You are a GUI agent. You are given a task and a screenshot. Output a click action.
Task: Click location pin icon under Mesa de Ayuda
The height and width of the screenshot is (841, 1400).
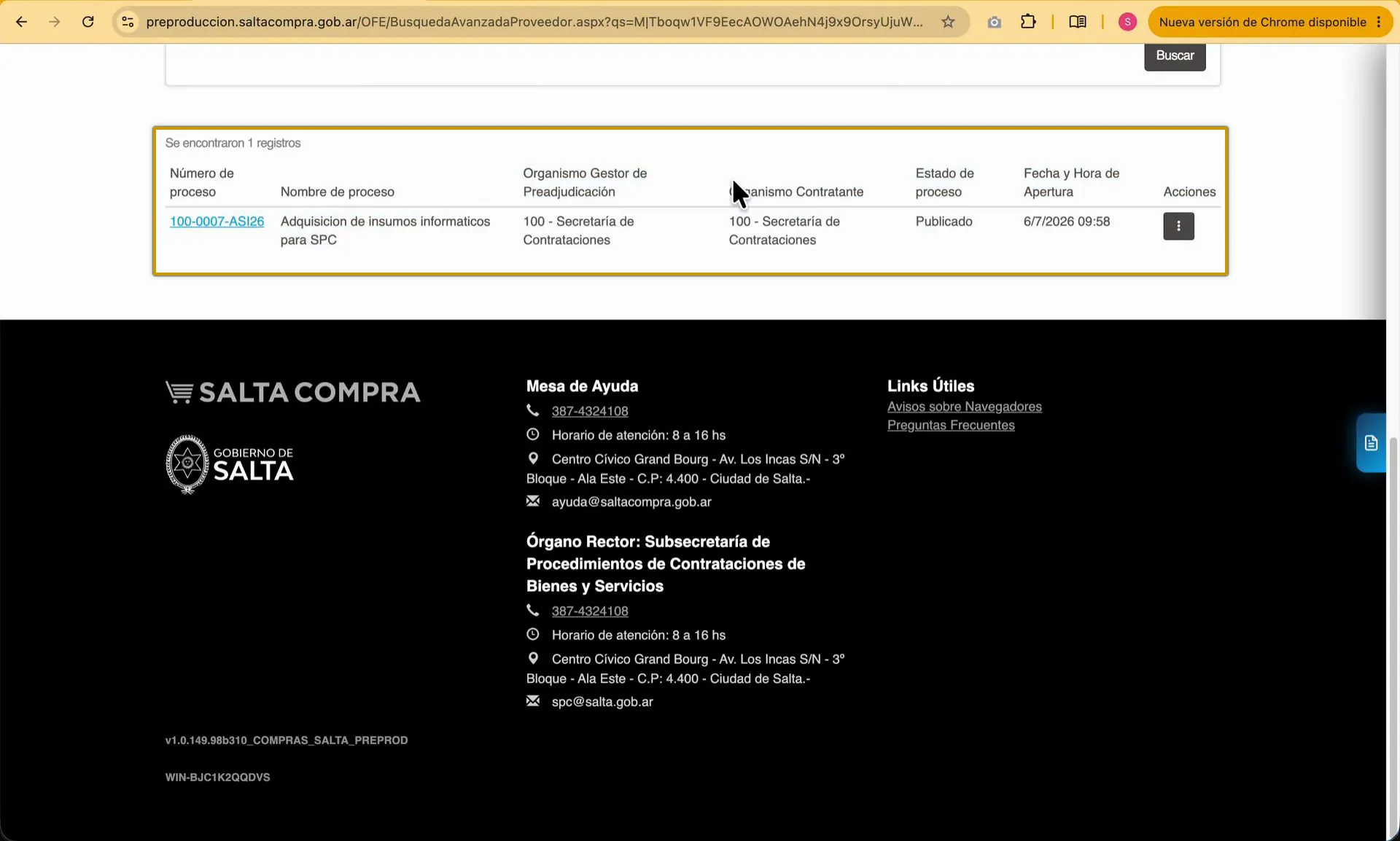pos(533,458)
